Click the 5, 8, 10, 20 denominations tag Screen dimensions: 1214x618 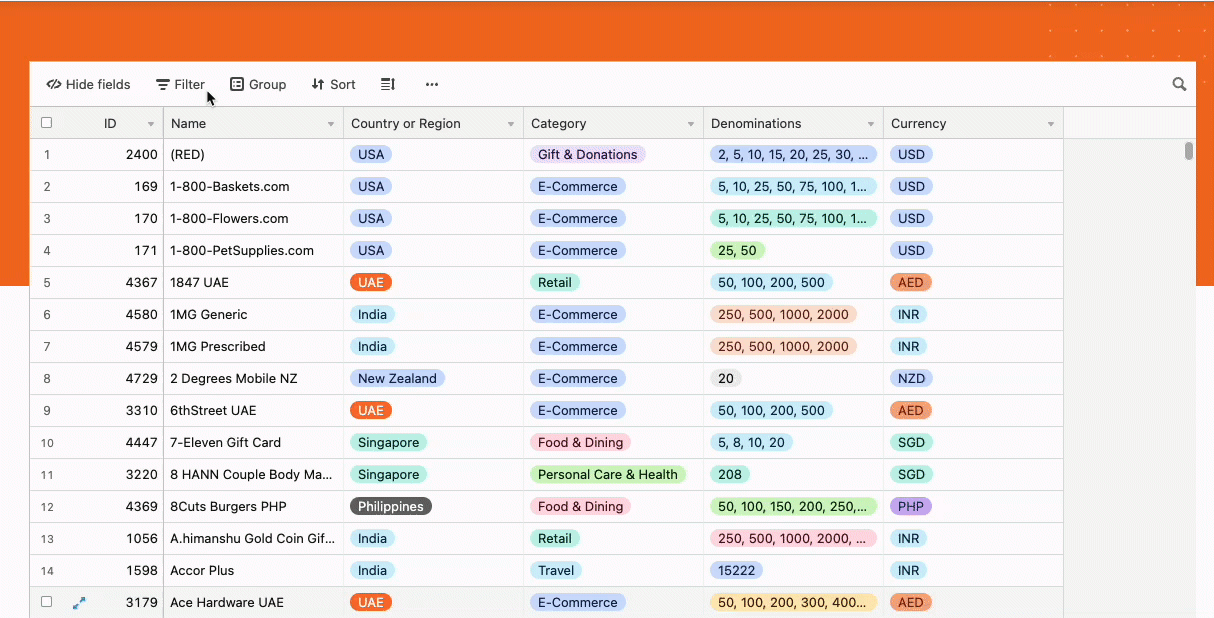click(751, 443)
